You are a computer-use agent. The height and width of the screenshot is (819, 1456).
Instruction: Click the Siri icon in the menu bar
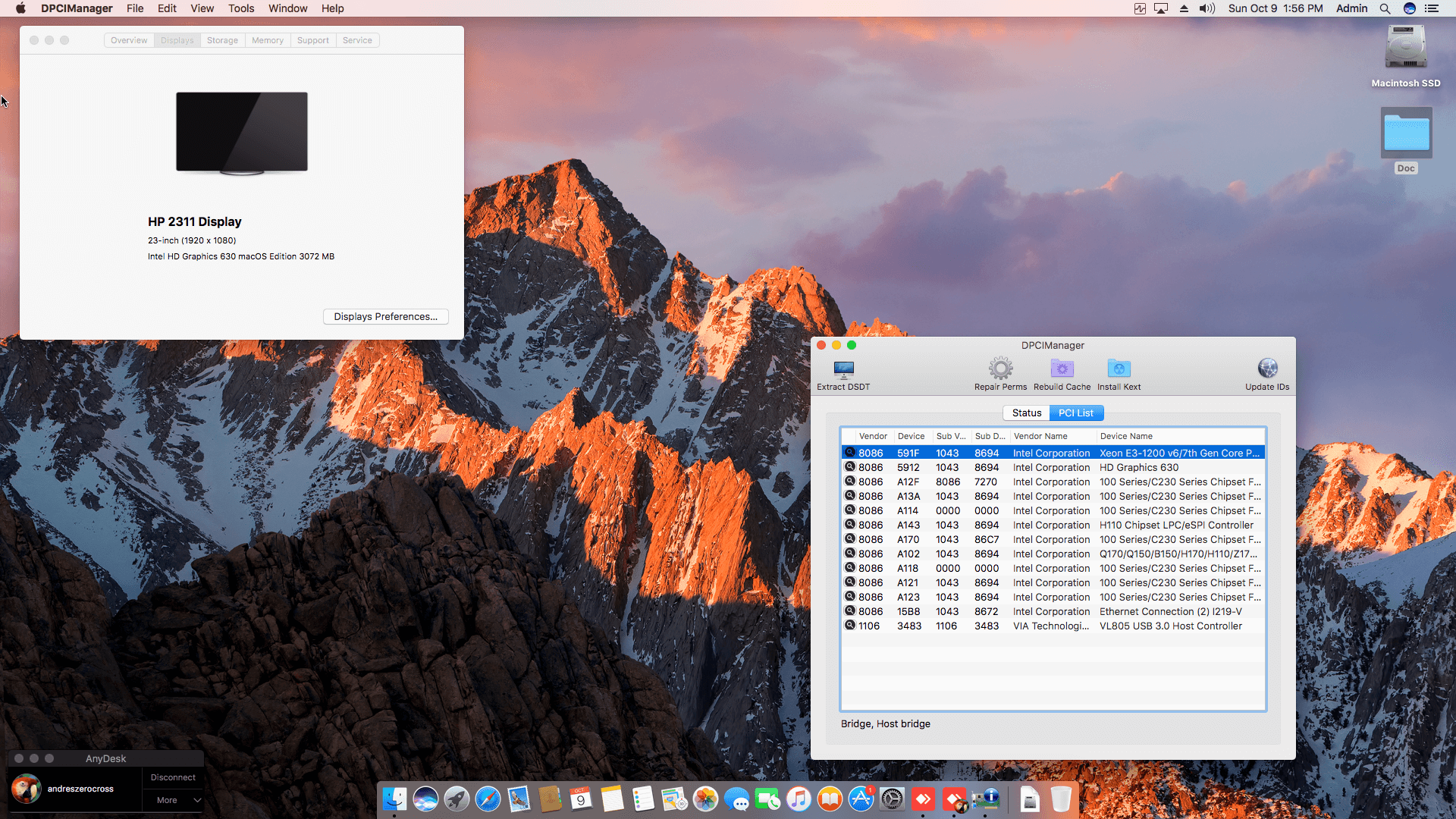(x=1410, y=8)
